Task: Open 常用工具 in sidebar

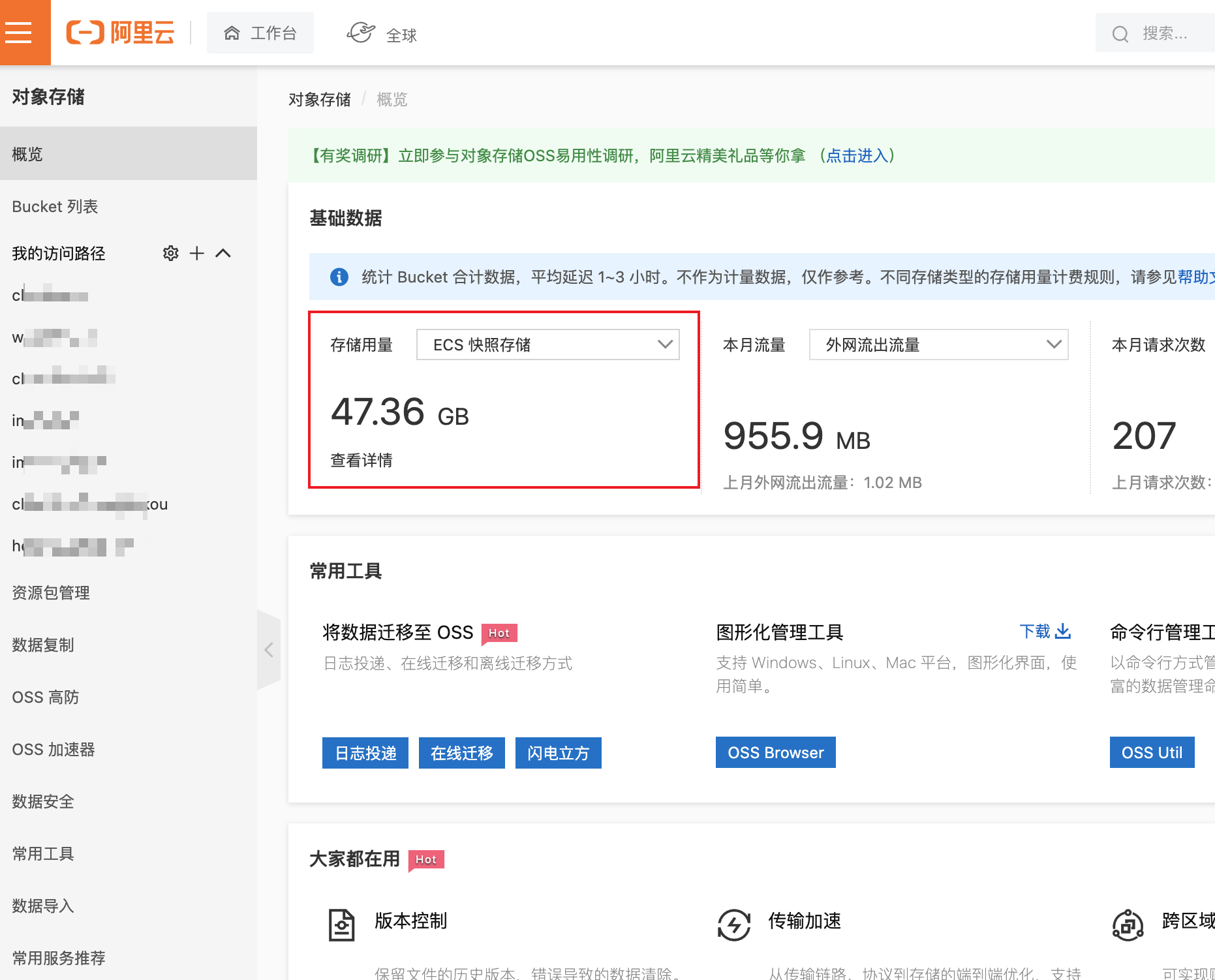Action: pyautogui.click(x=43, y=853)
